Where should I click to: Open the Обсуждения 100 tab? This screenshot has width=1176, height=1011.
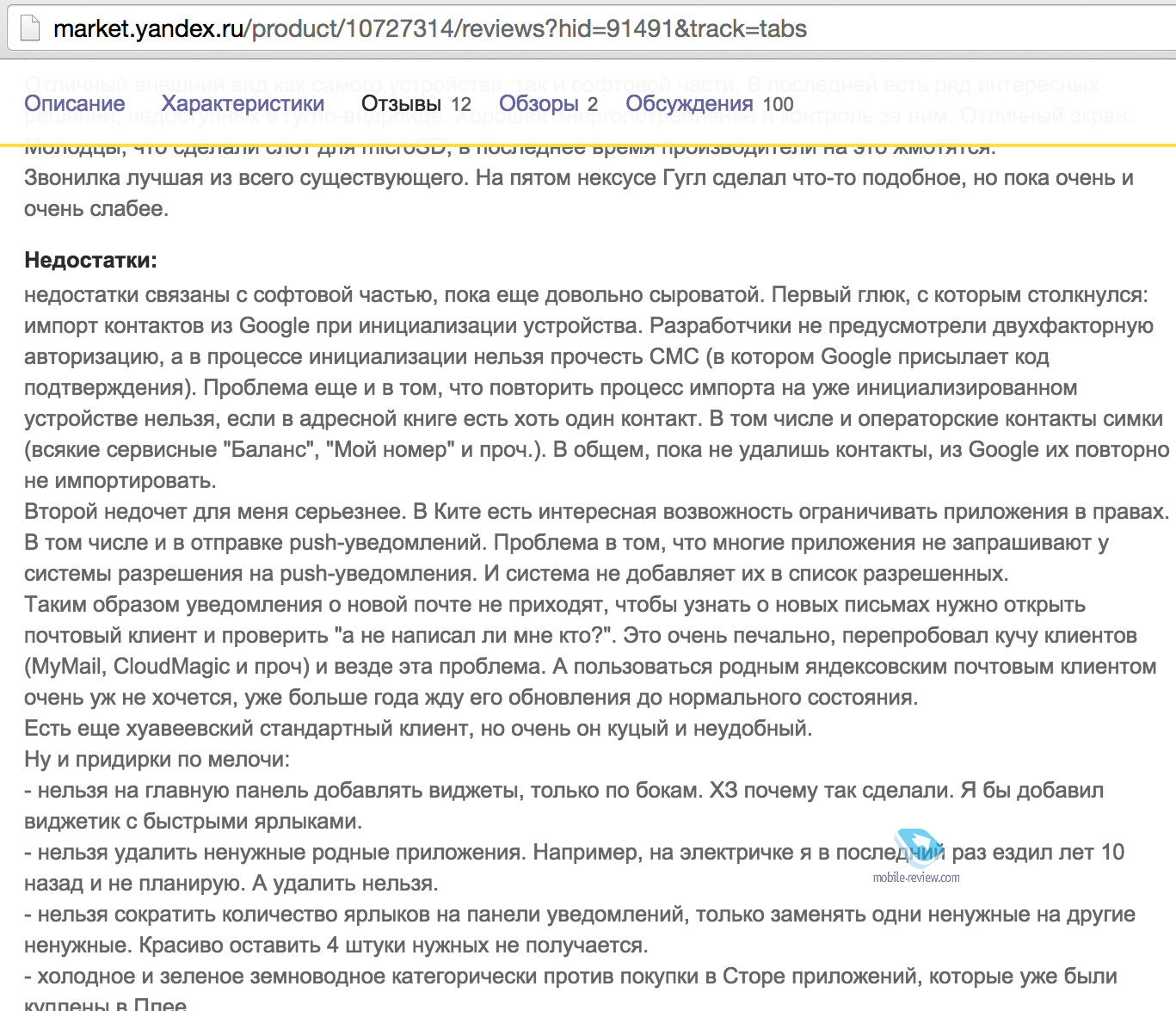710,103
